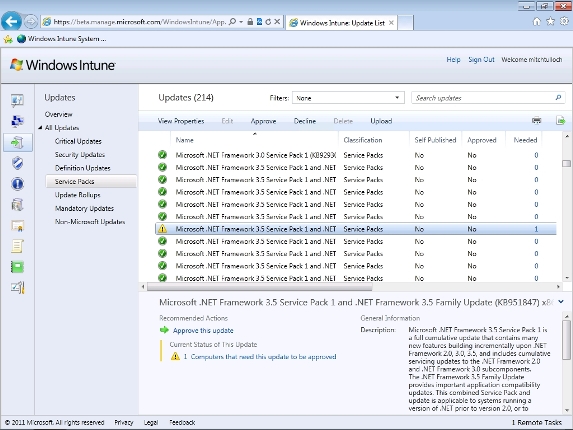Click the yellow warning icon on the selected row
Screen dimensions: 573x430
click(x=163, y=229)
